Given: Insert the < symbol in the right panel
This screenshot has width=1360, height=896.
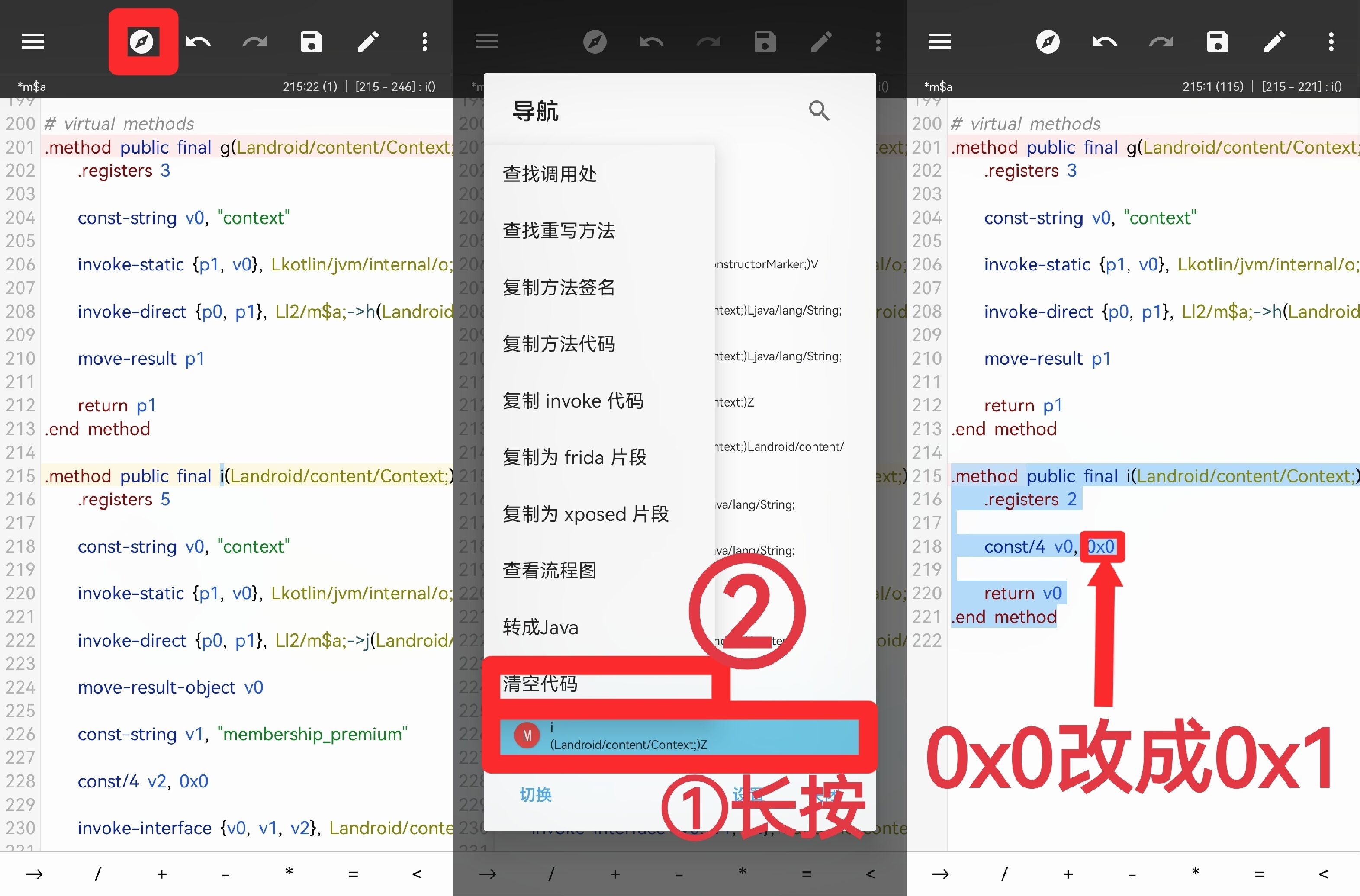Looking at the screenshot, I should click(1324, 874).
